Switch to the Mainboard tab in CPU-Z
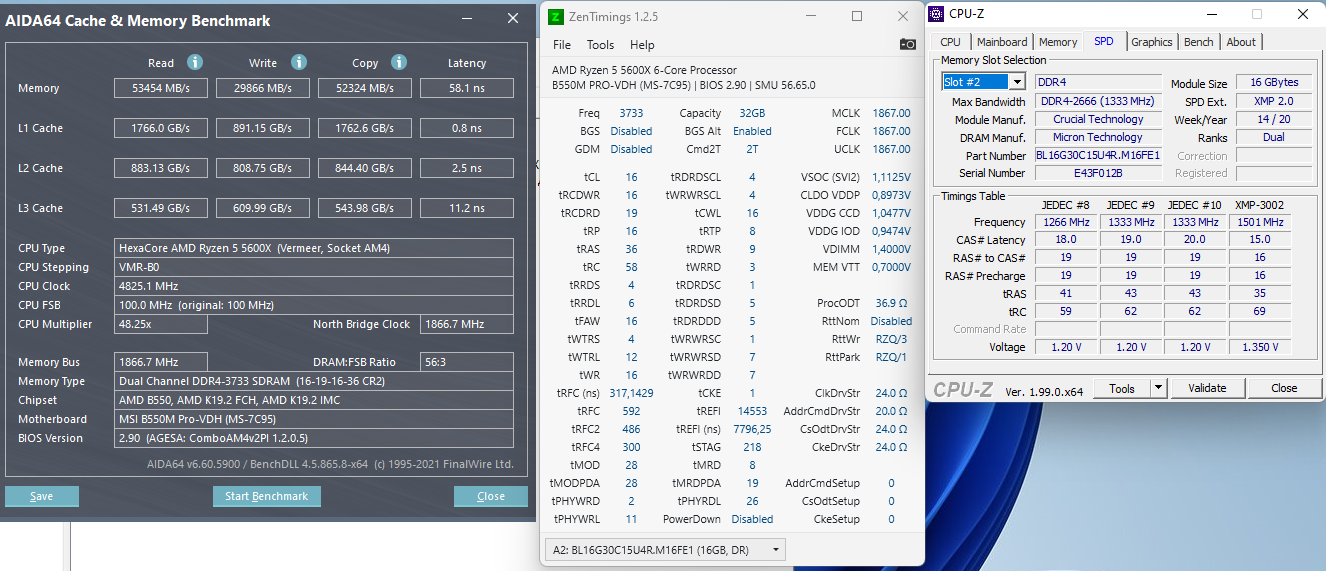The image size is (1326, 571). 1002,42
